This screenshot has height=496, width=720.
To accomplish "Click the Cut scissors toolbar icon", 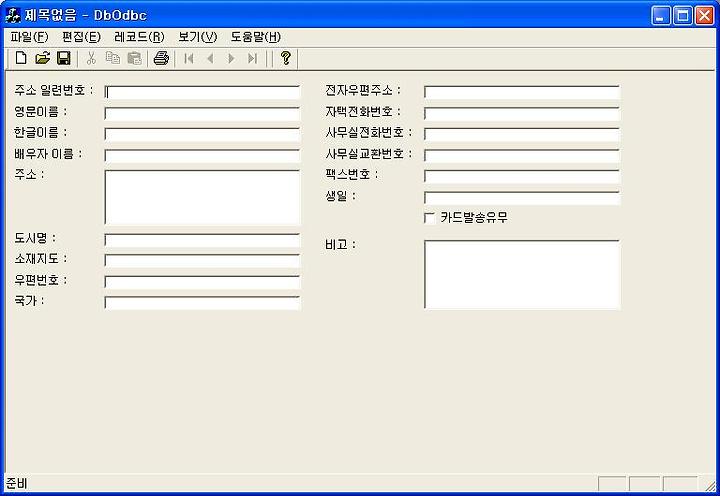I will pos(91,58).
